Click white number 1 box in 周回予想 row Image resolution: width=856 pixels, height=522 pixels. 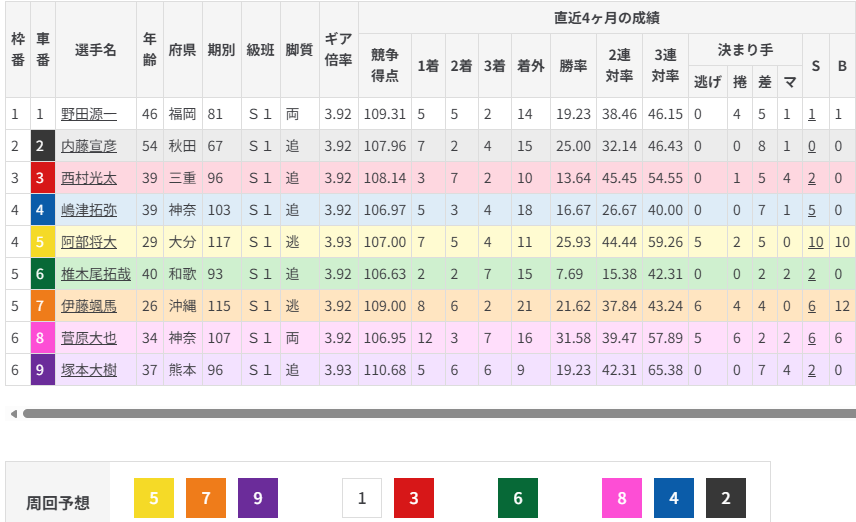tap(362, 498)
